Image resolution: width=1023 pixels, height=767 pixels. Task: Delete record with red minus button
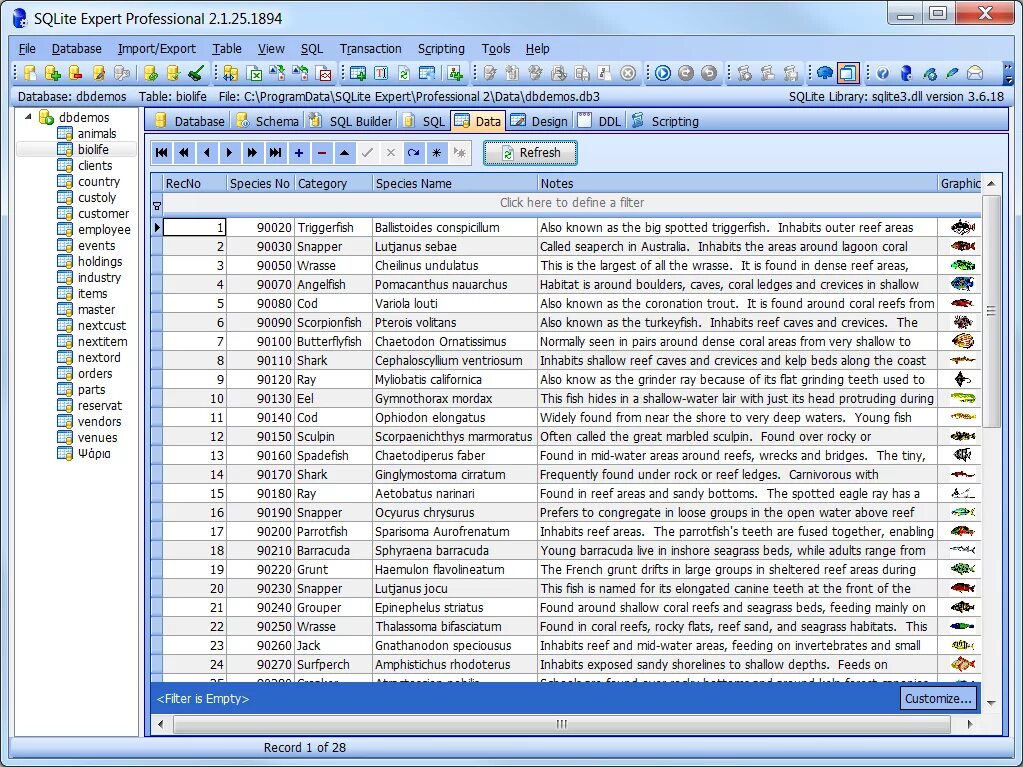[322, 153]
